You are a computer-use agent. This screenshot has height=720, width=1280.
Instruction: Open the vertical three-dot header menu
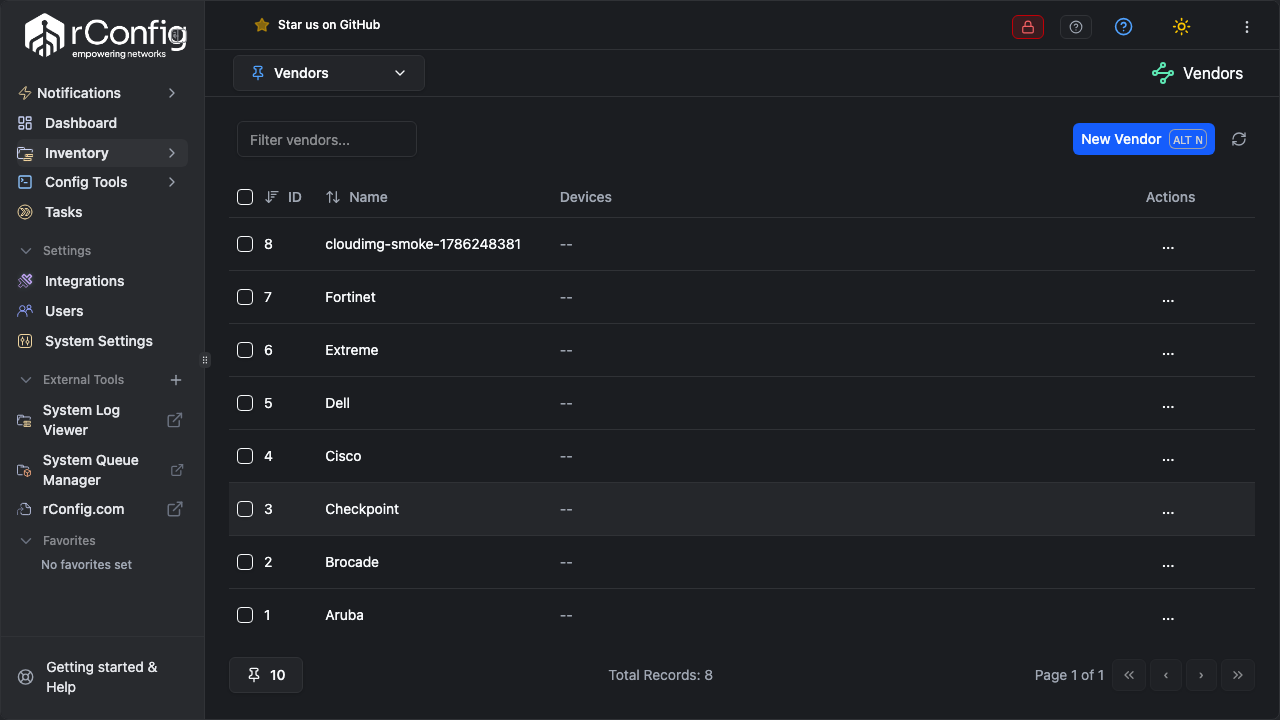[x=1247, y=27]
